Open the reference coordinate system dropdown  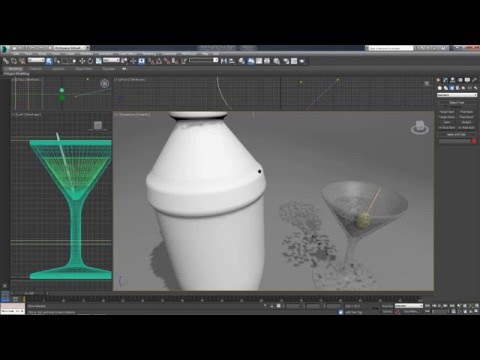[x=111, y=60]
